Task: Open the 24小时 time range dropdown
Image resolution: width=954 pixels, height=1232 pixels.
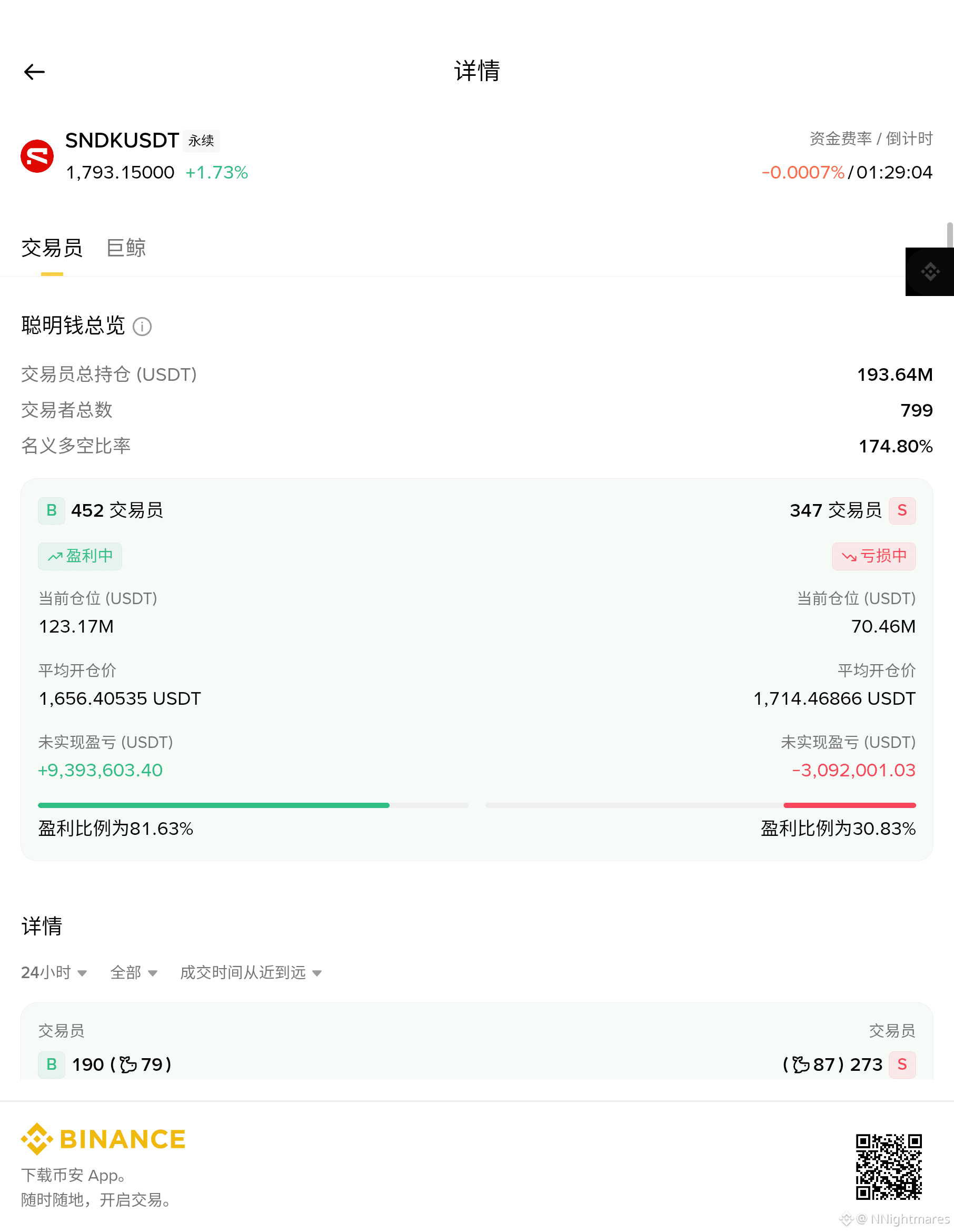Action: [54, 972]
